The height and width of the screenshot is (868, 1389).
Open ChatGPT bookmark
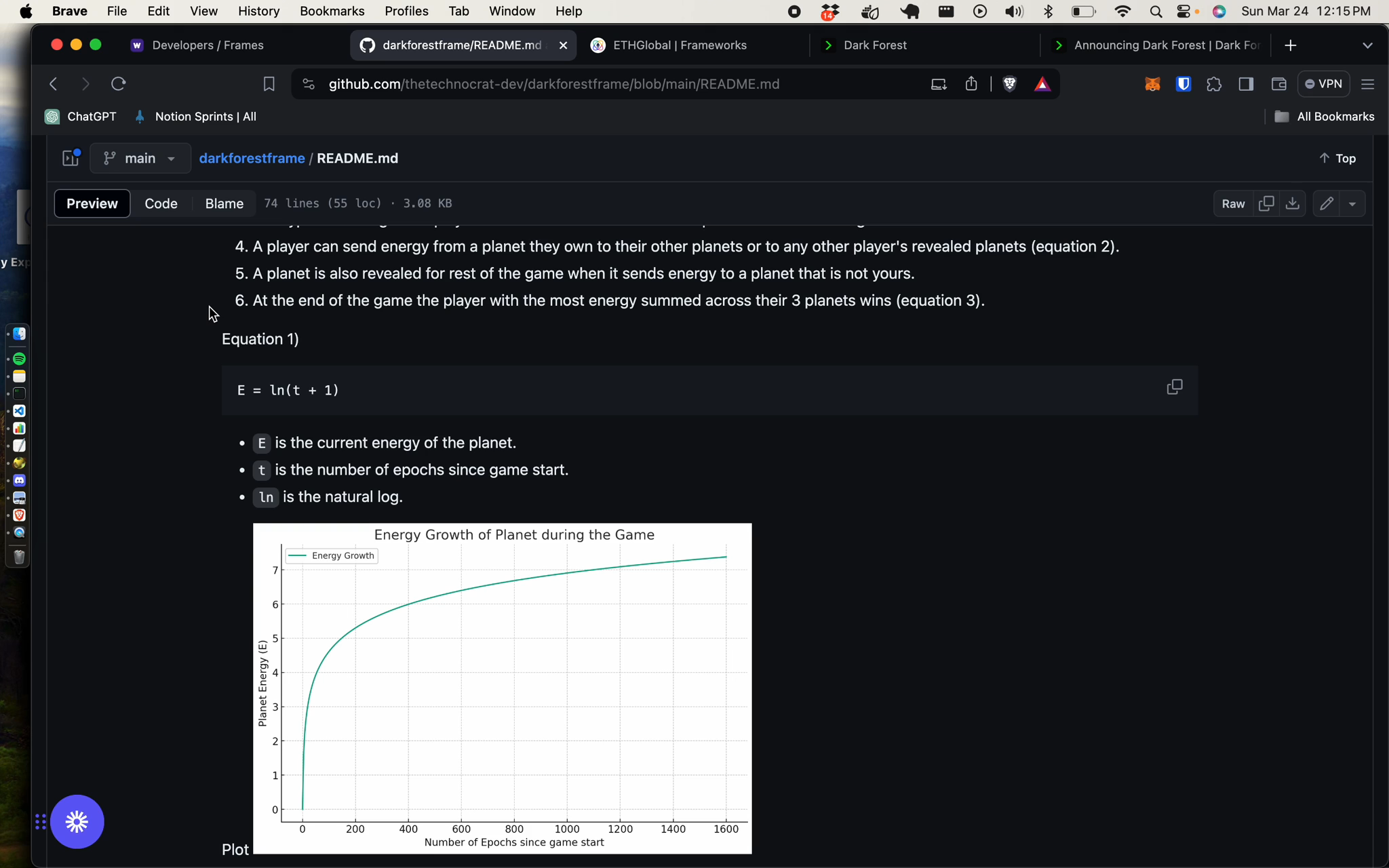(81, 117)
